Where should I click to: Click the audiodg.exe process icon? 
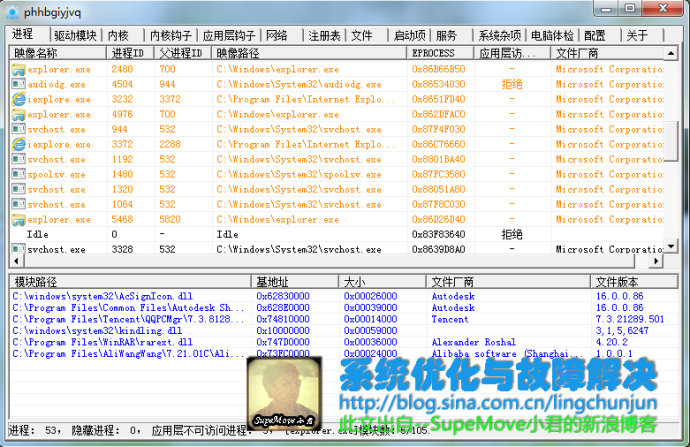point(18,84)
